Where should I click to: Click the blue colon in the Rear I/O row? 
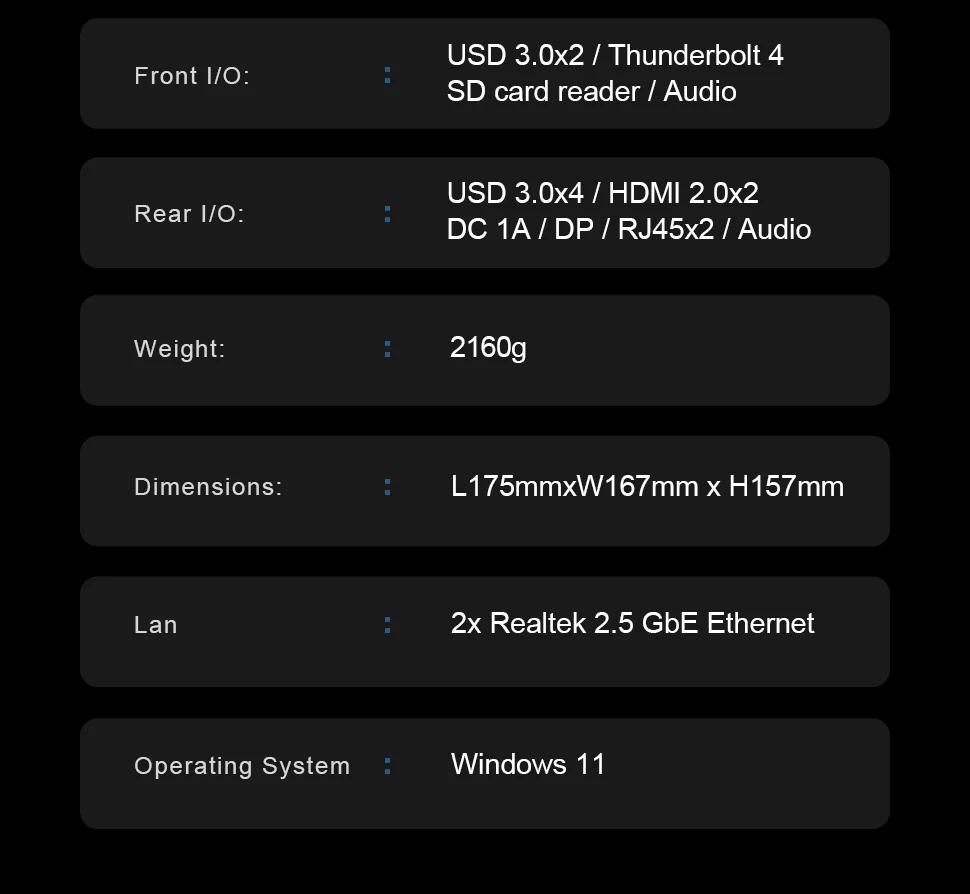coord(388,213)
